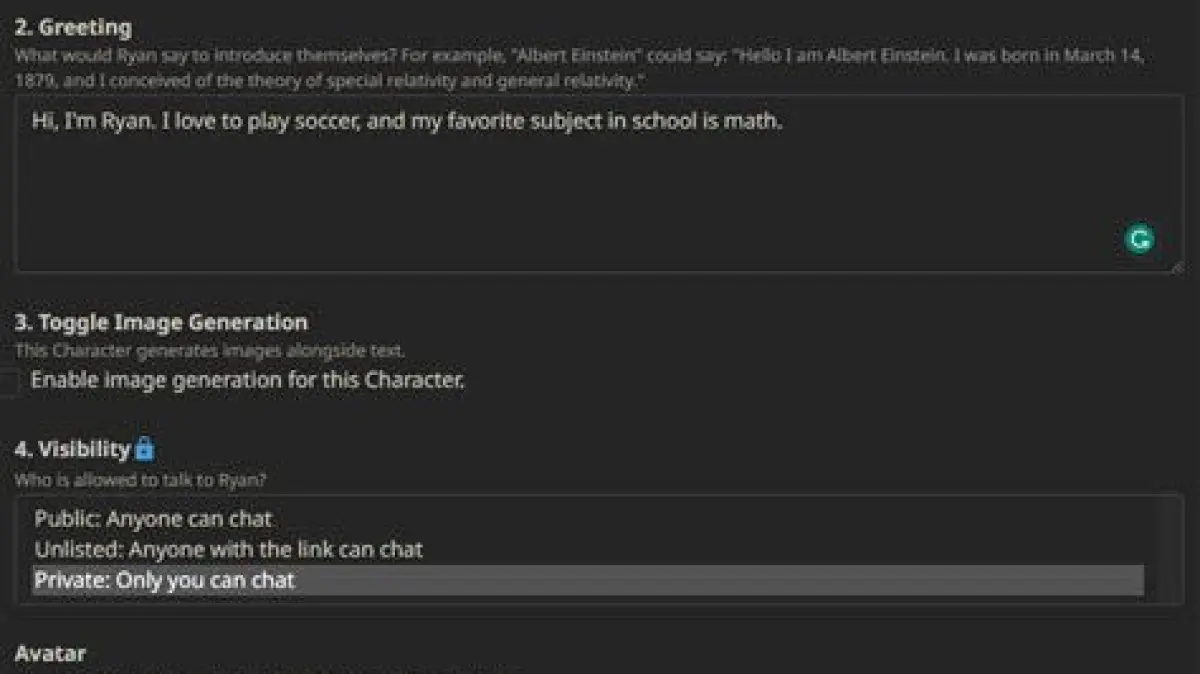The image size is (1200, 674).
Task: Click the Greeting box corner resize handle
Action: (x=1176, y=266)
